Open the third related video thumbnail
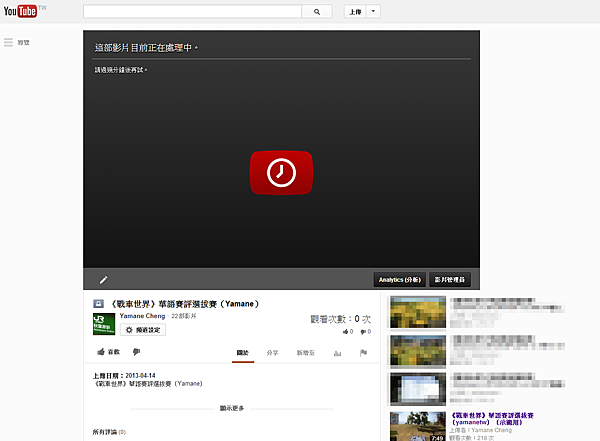 418,389
